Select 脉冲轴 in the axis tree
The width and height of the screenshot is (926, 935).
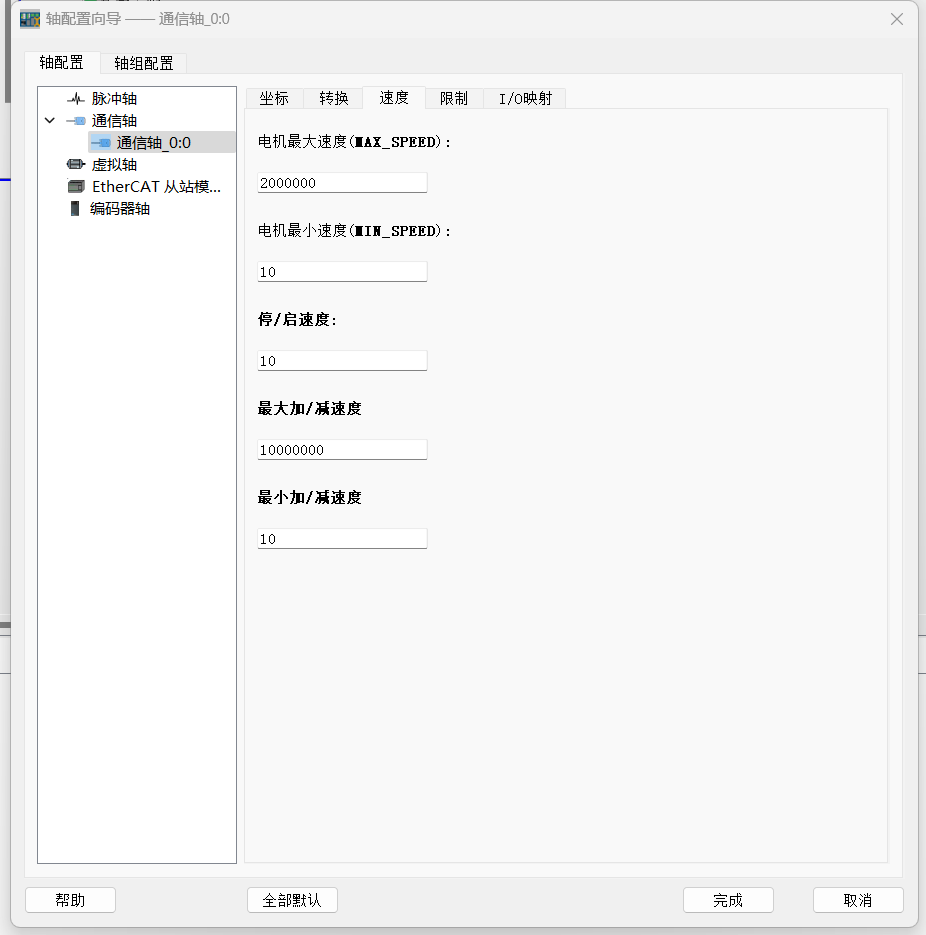point(114,98)
